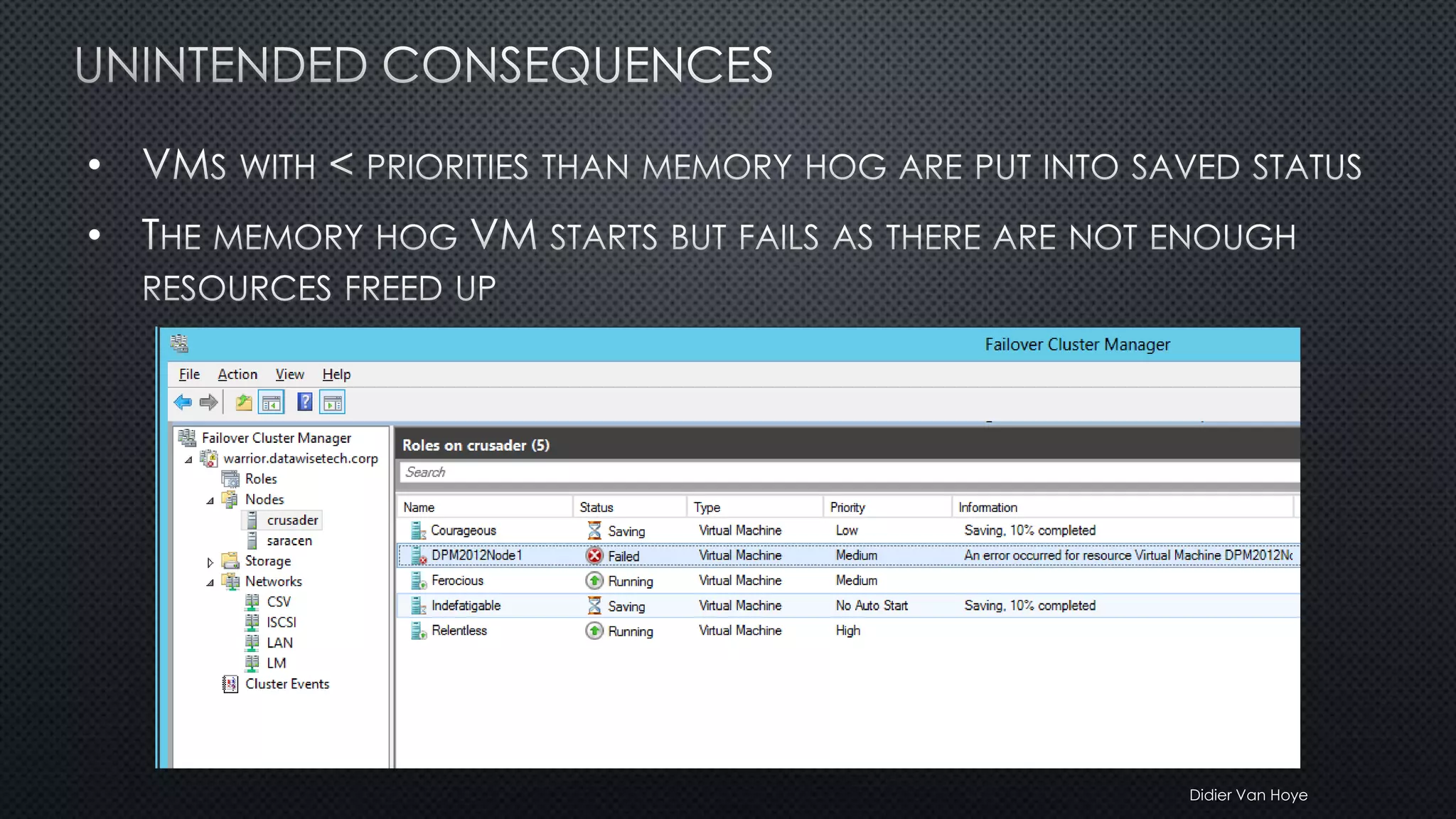Click the gray Forward arrow toolbar icon
This screenshot has width=1456, height=819.
[208, 403]
